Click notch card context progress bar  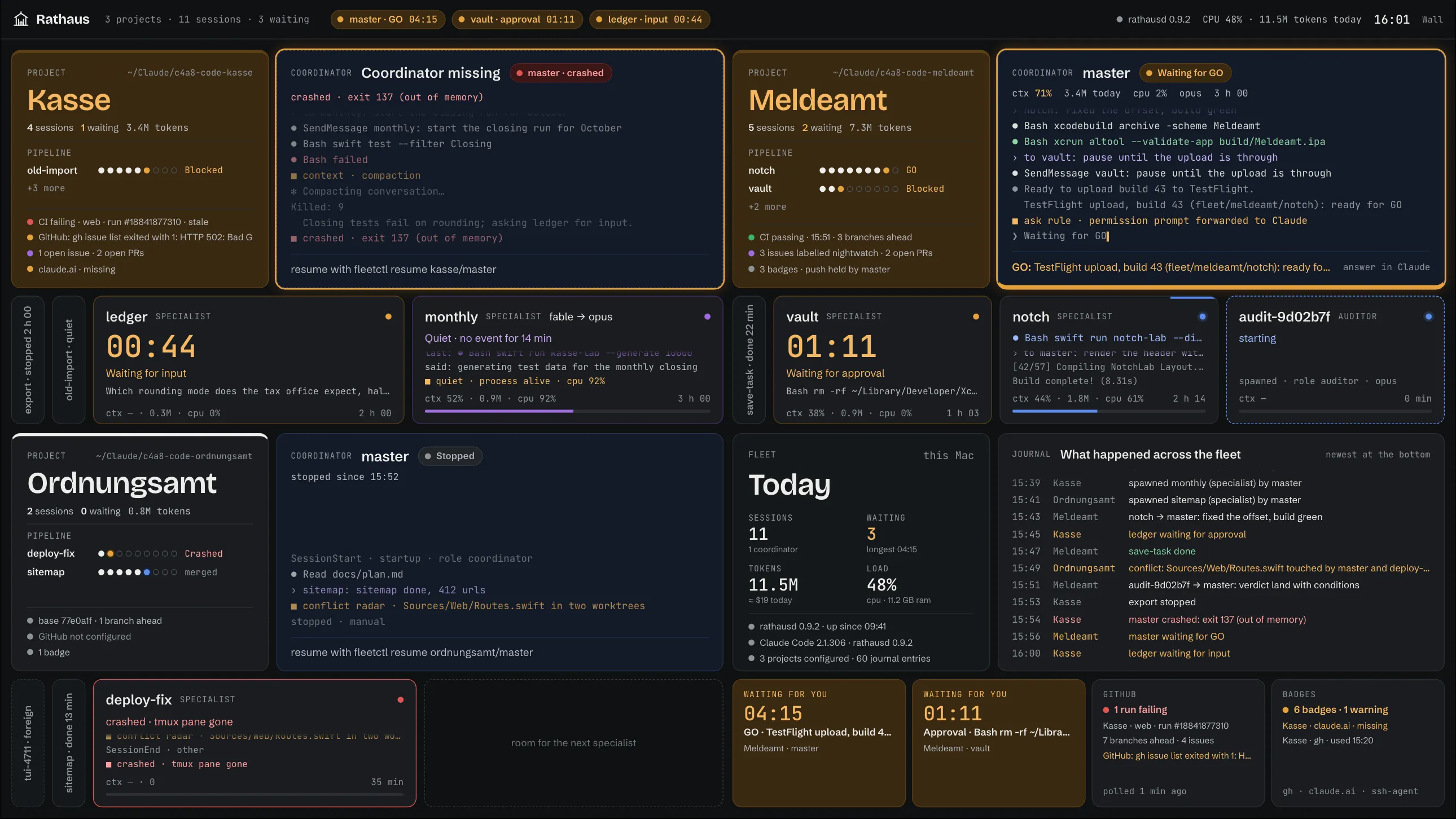coord(1109,411)
